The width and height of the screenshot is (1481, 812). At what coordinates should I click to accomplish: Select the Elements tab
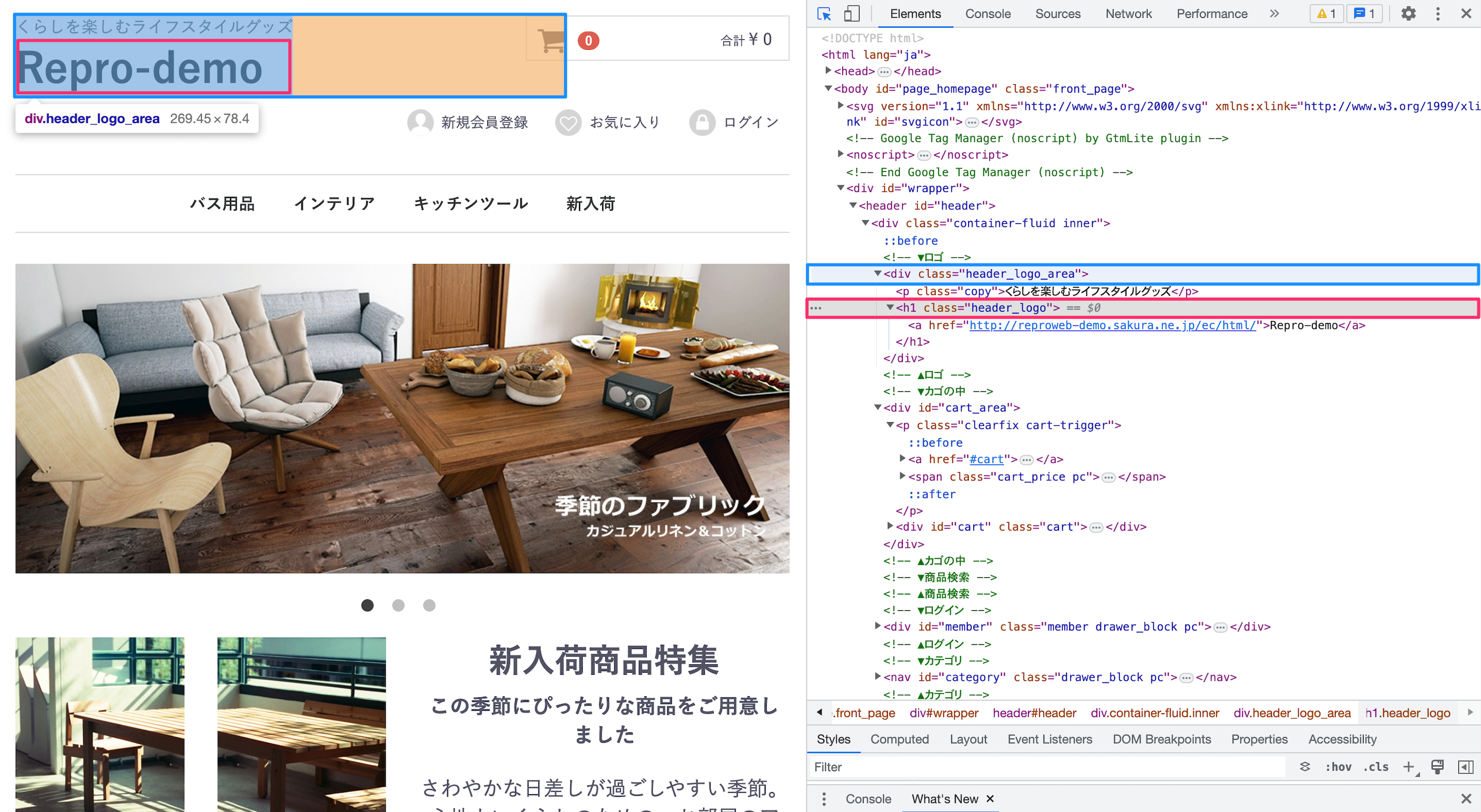(916, 14)
